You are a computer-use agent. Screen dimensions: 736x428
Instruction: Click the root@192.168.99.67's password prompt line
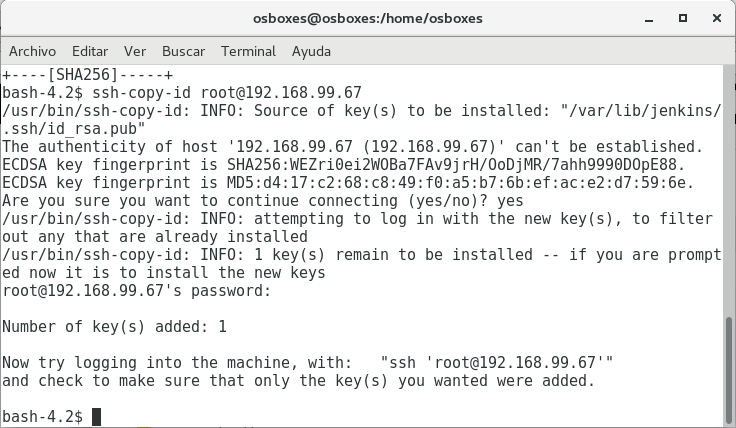[136, 290]
